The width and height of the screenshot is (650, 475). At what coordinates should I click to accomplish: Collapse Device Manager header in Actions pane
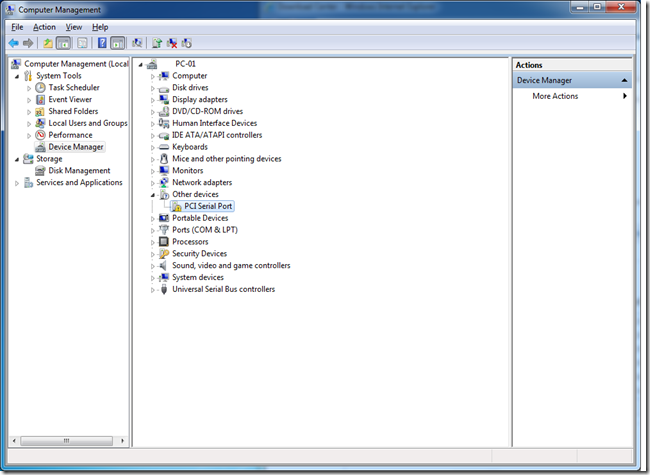[x=625, y=80]
